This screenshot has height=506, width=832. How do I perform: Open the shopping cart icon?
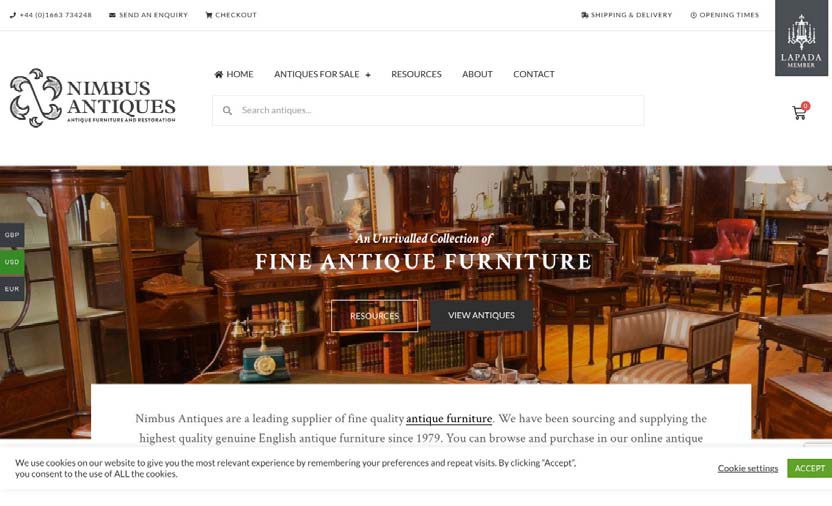pyautogui.click(x=800, y=111)
